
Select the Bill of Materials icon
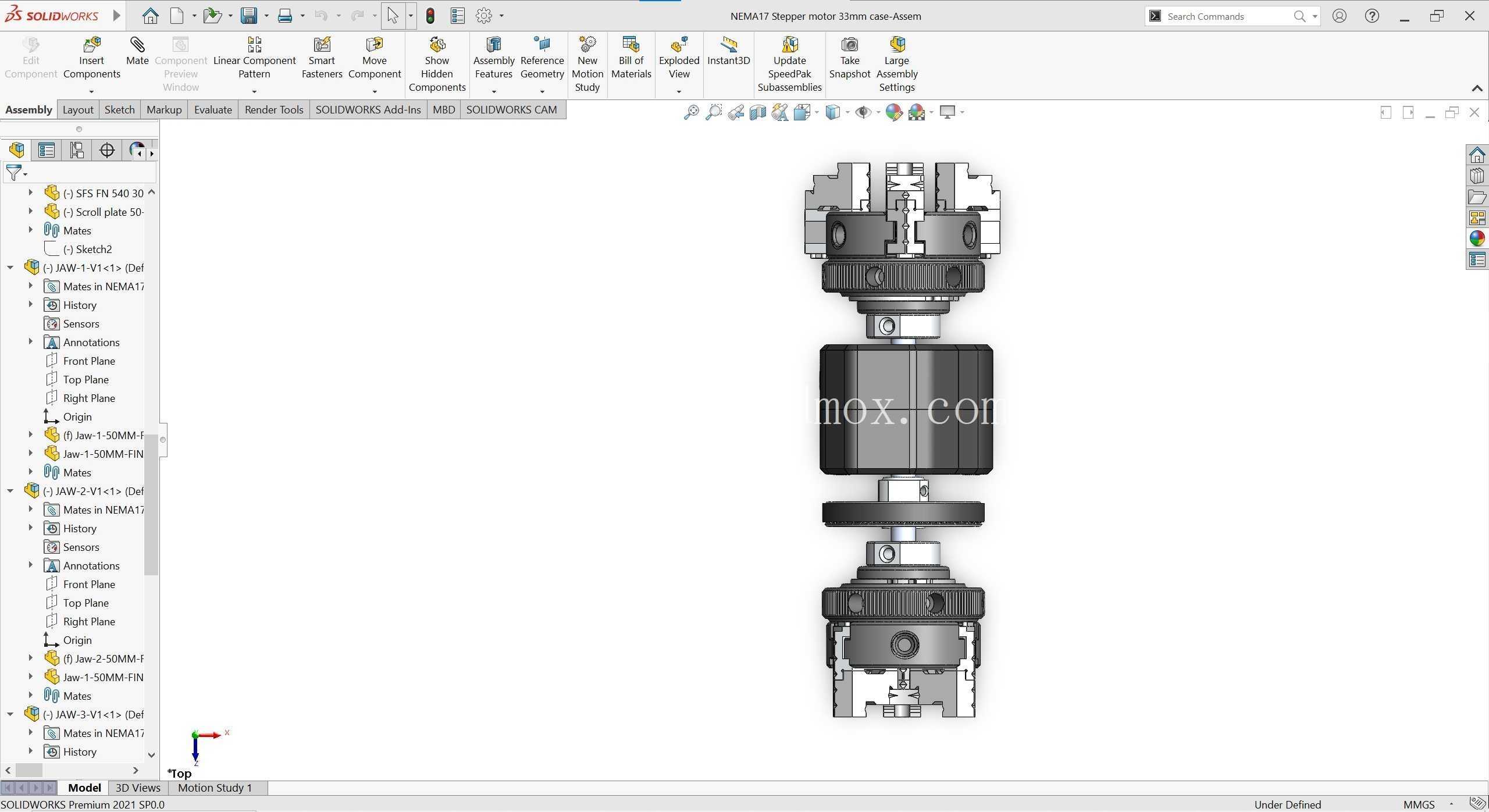(631, 58)
